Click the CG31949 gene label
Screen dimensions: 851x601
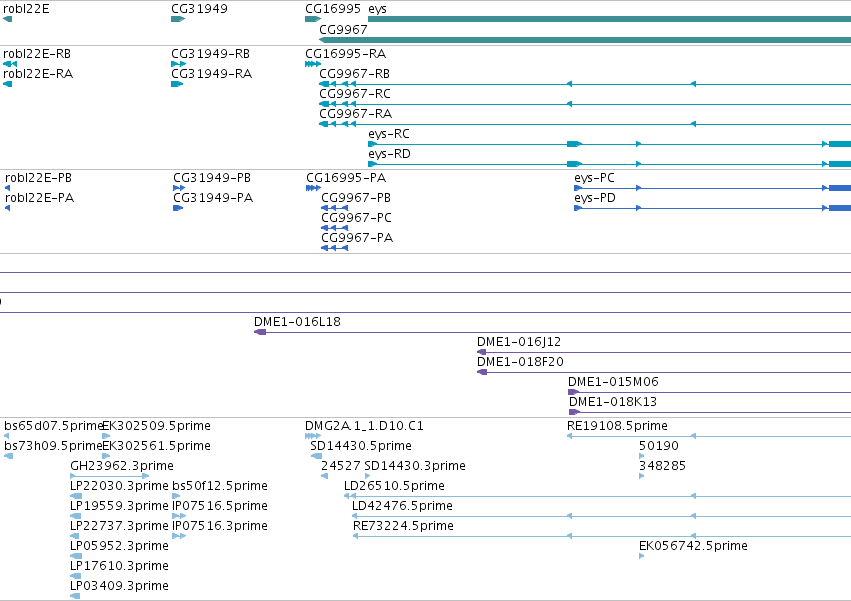pyautogui.click(x=199, y=9)
